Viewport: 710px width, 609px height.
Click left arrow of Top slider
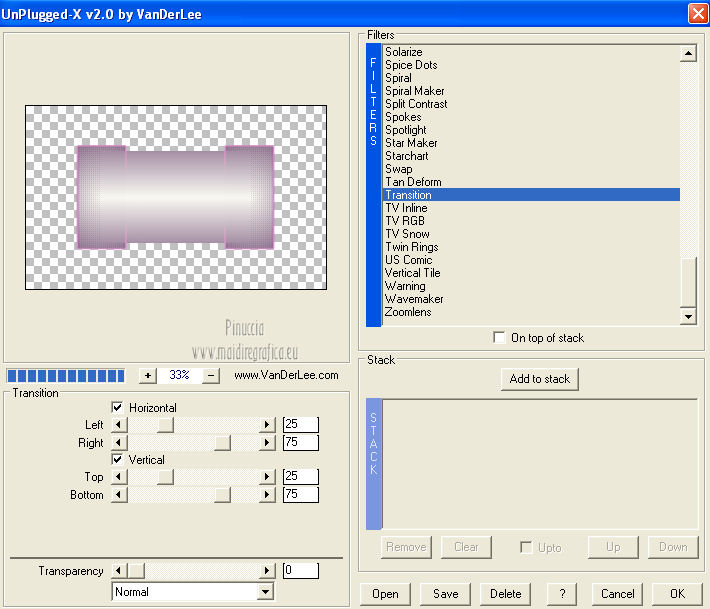point(119,477)
